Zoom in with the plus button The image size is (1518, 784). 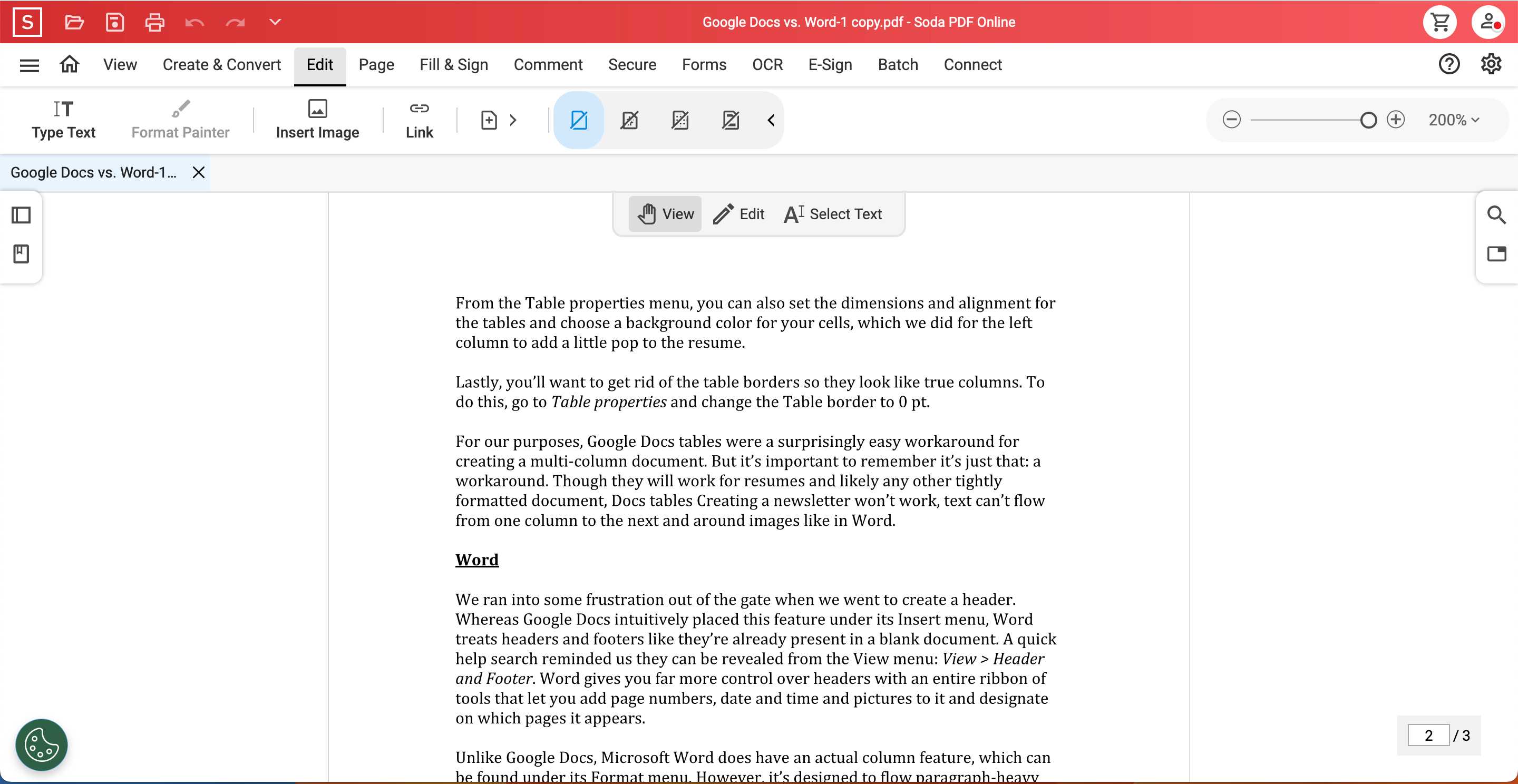(1395, 120)
